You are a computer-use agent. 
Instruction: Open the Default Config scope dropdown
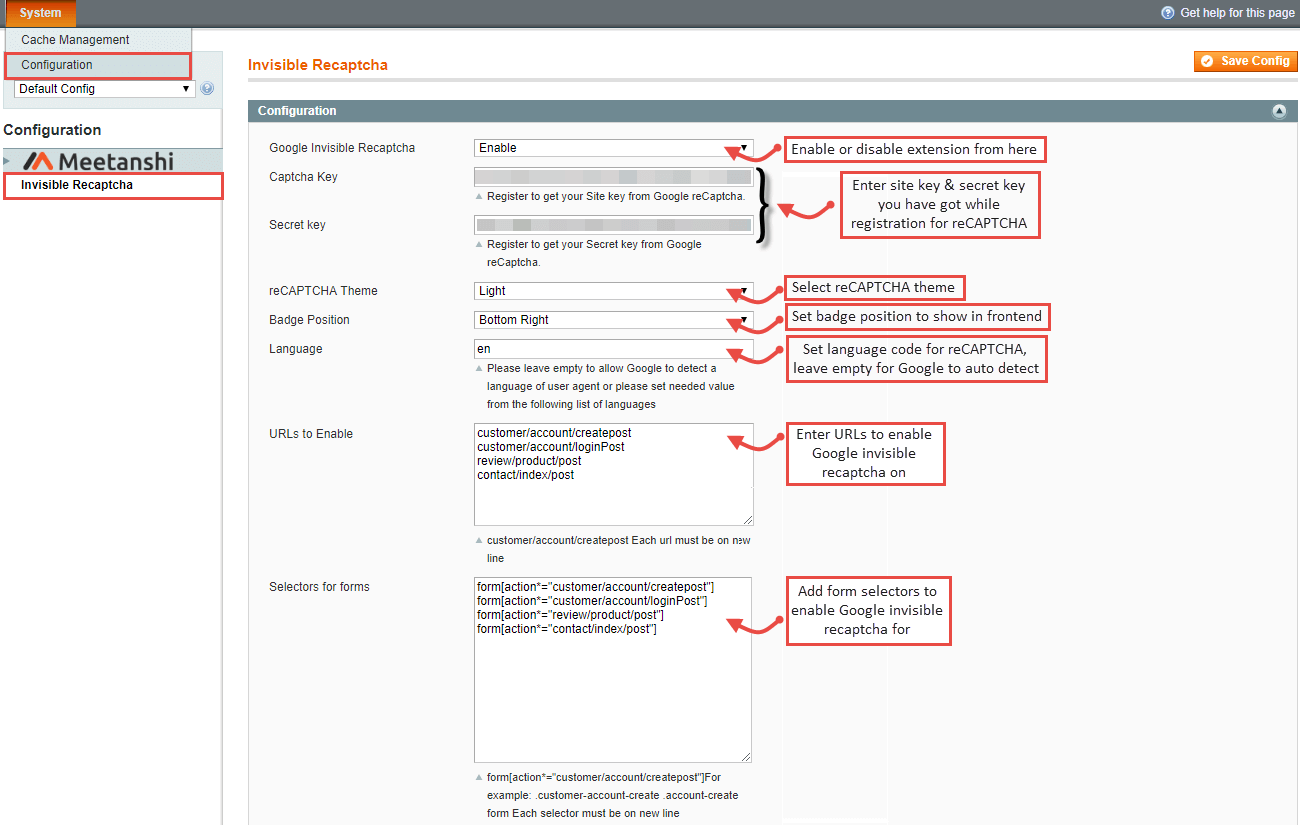pos(104,89)
